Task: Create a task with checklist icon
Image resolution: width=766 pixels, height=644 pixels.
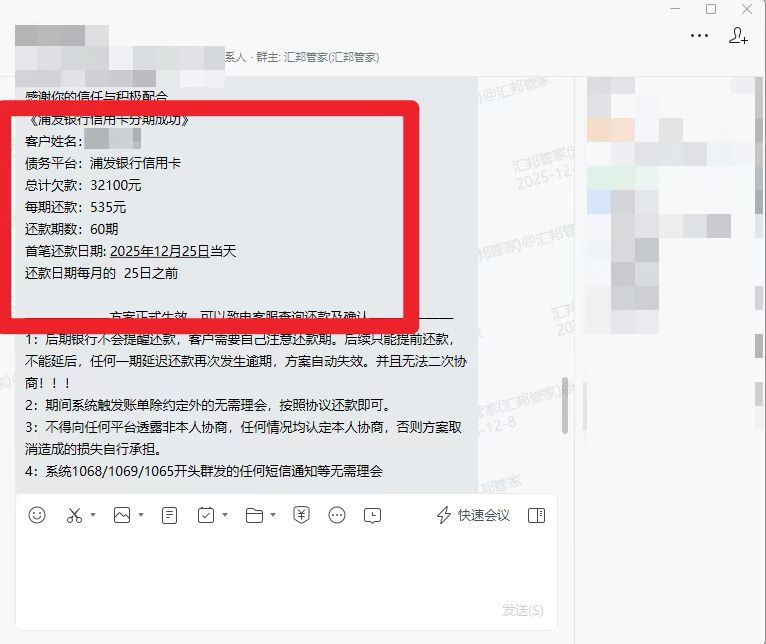Action: coord(206,515)
